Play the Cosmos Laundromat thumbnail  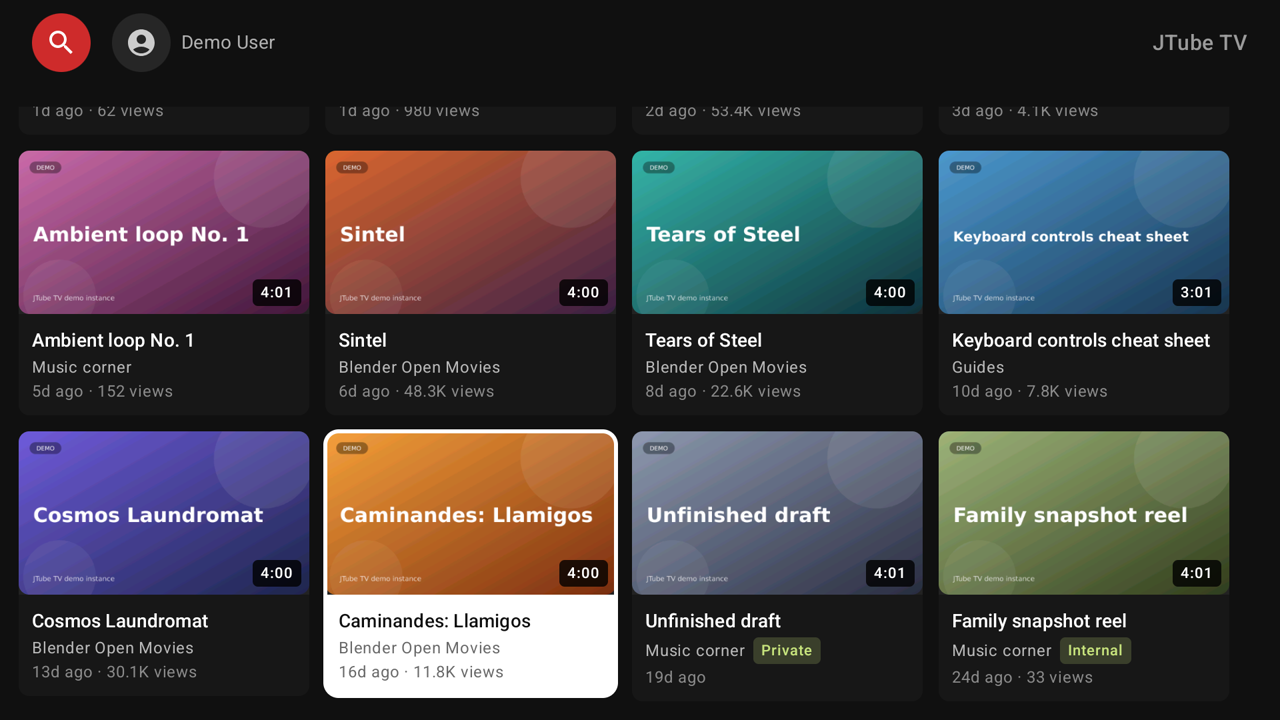point(164,513)
